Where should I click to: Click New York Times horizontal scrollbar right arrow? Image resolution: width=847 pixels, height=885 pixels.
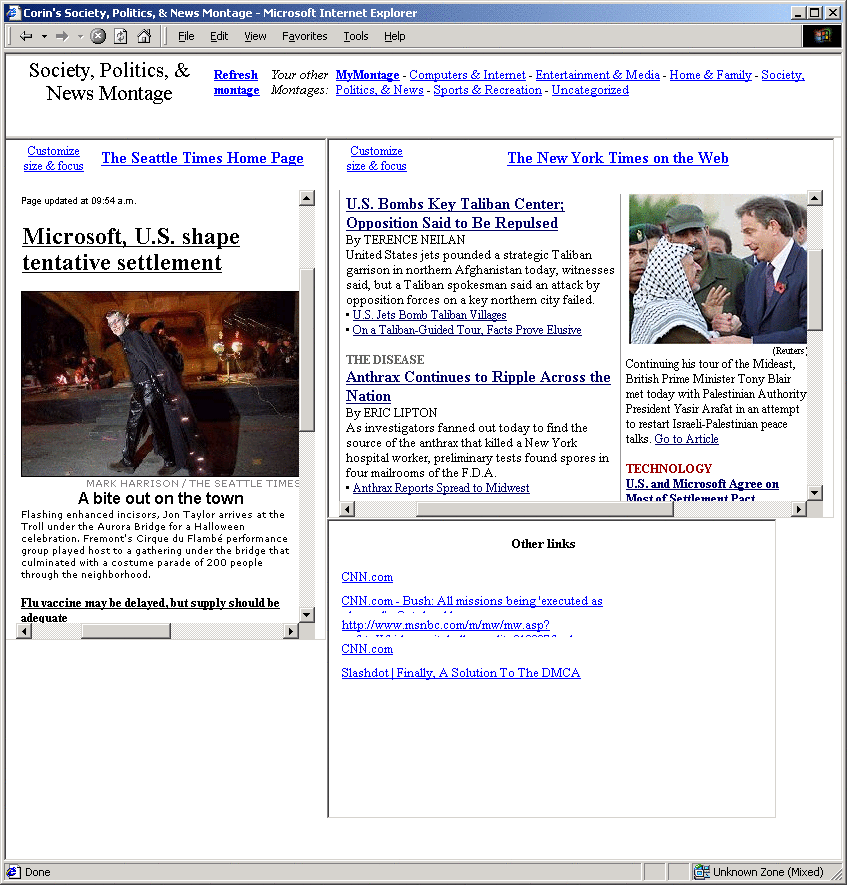point(798,509)
